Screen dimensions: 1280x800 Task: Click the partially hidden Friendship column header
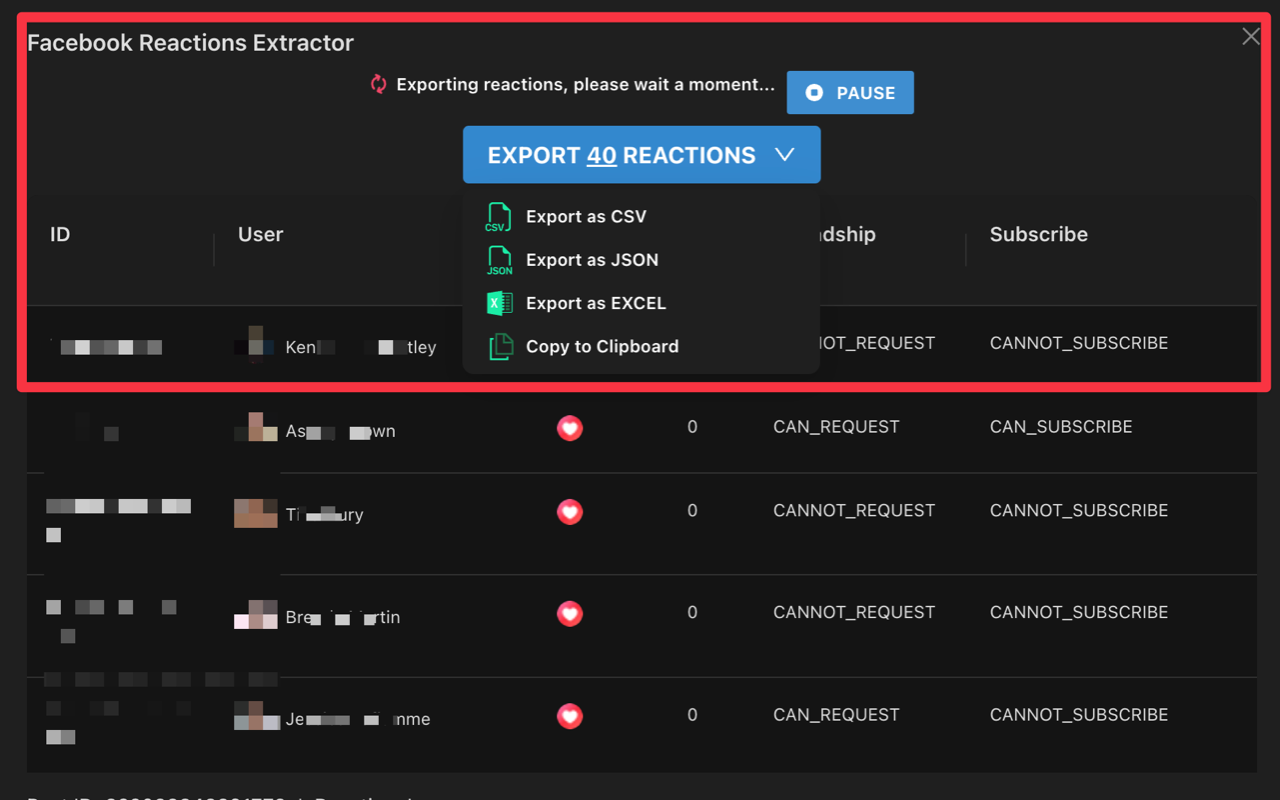point(848,235)
